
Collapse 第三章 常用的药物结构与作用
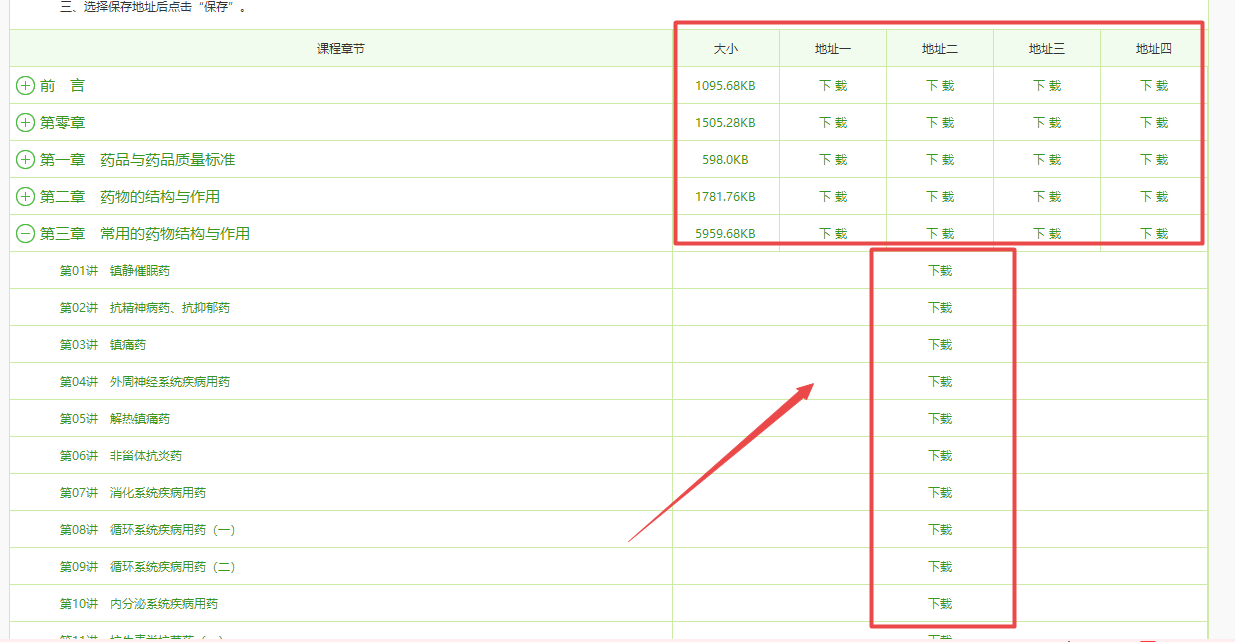tap(26, 234)
